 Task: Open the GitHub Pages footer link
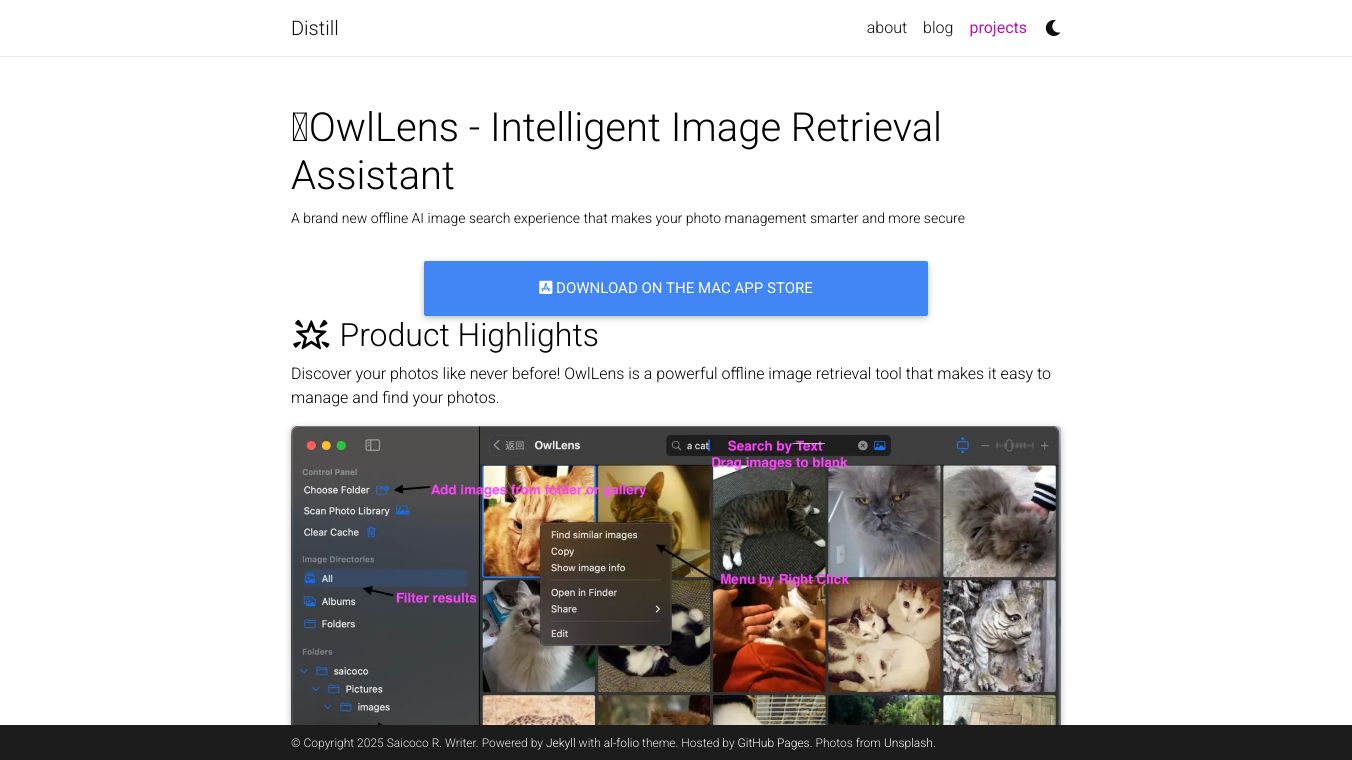click(x=773, y=743)
